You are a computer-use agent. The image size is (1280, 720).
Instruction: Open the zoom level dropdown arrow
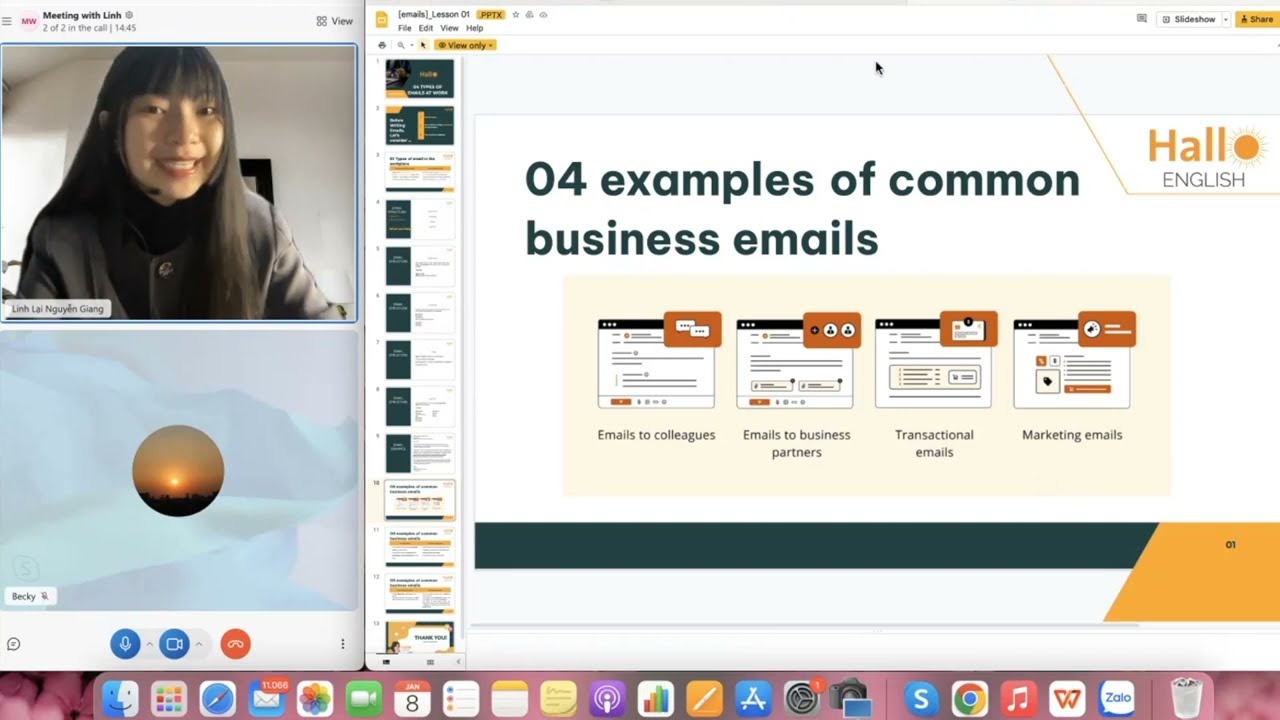click(x=411, y=45)
